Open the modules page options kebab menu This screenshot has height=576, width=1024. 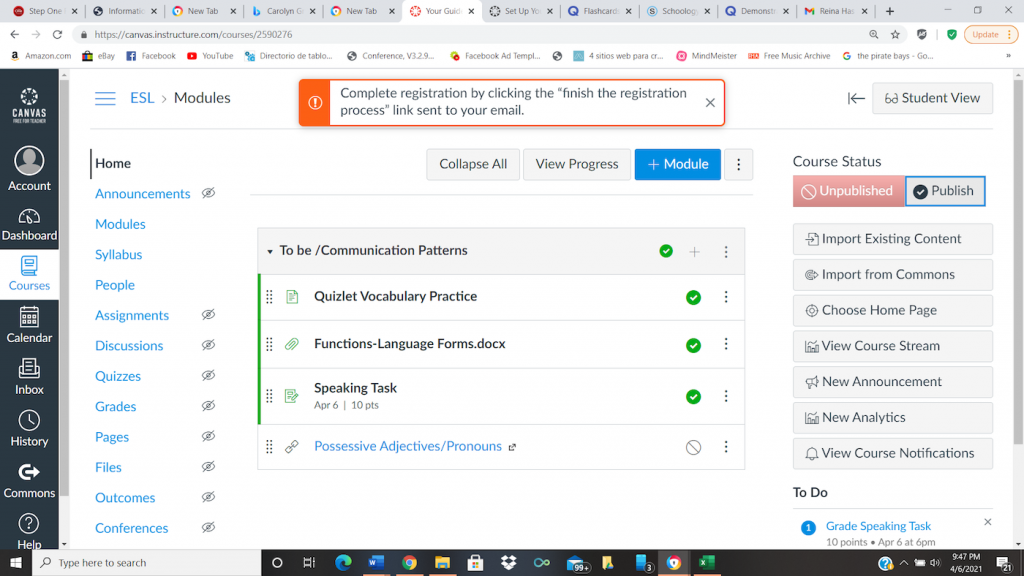pos(738,164)
